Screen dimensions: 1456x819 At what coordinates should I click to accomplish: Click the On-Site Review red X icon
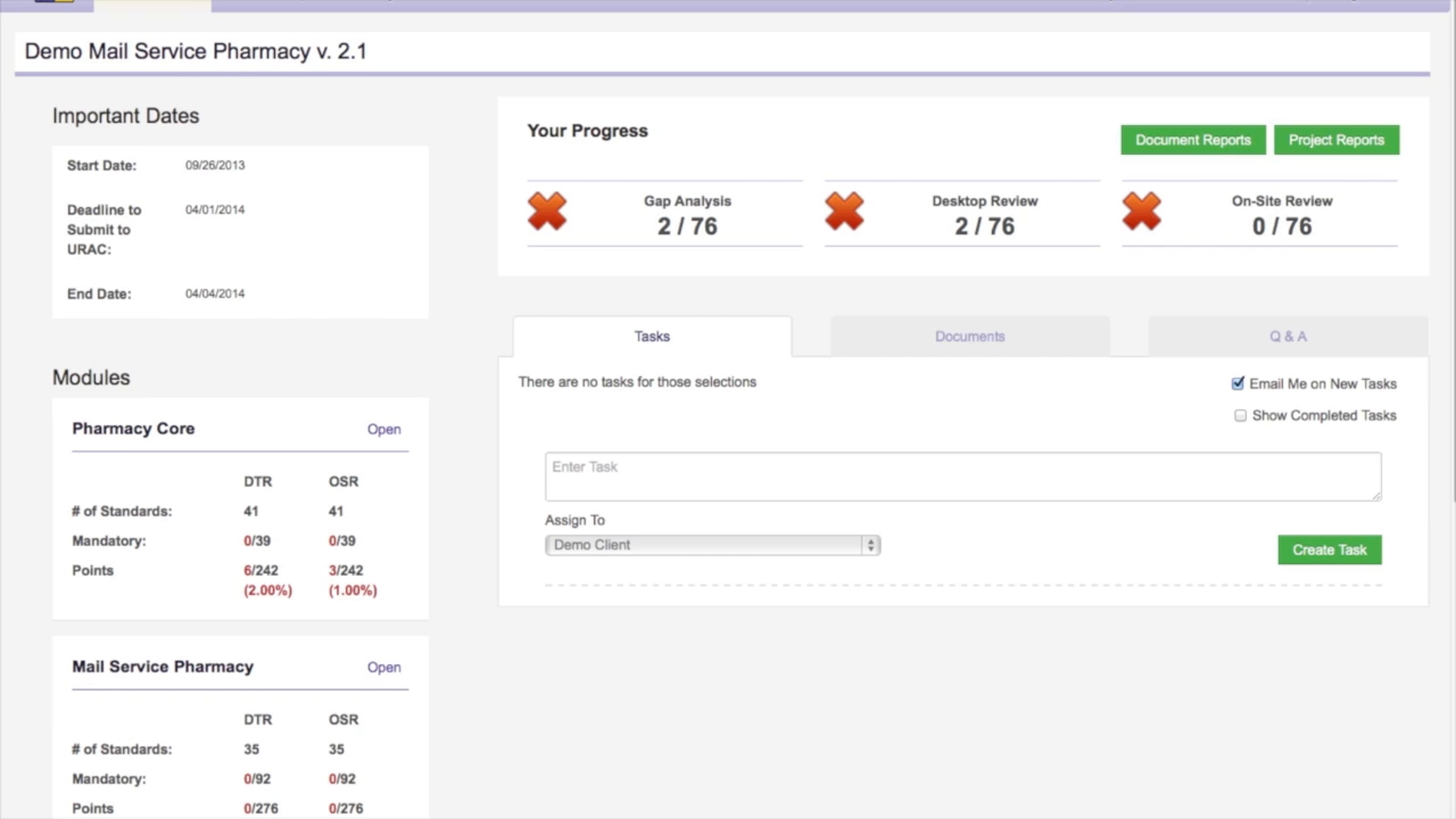1141,212
